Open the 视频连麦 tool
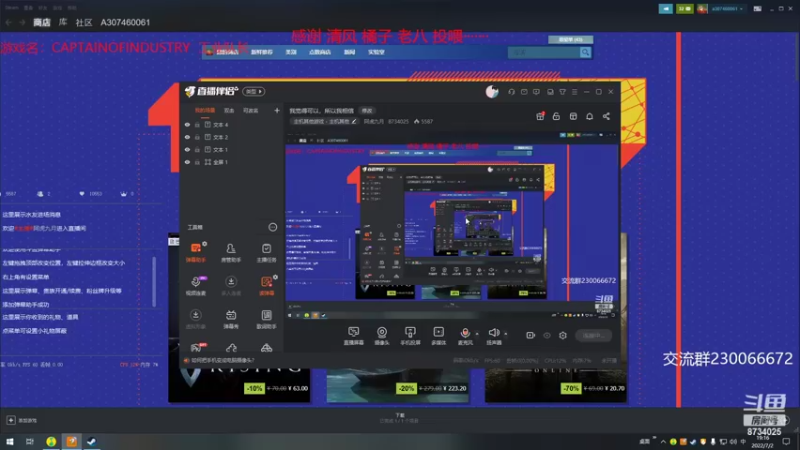 [196, 286]
